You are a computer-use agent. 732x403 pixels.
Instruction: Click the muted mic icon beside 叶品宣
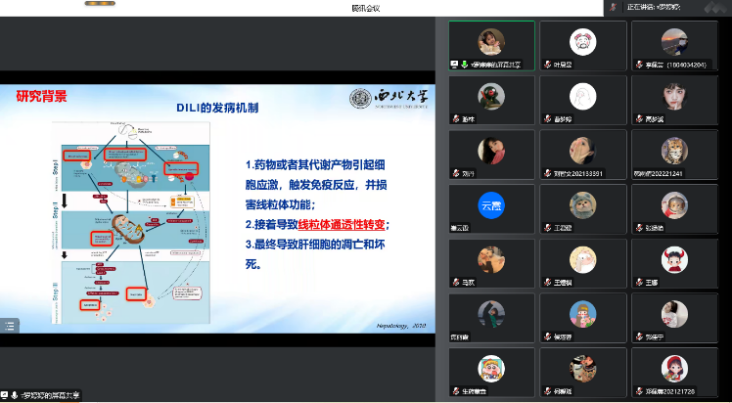pyautogui.click(x=546, y=64)
